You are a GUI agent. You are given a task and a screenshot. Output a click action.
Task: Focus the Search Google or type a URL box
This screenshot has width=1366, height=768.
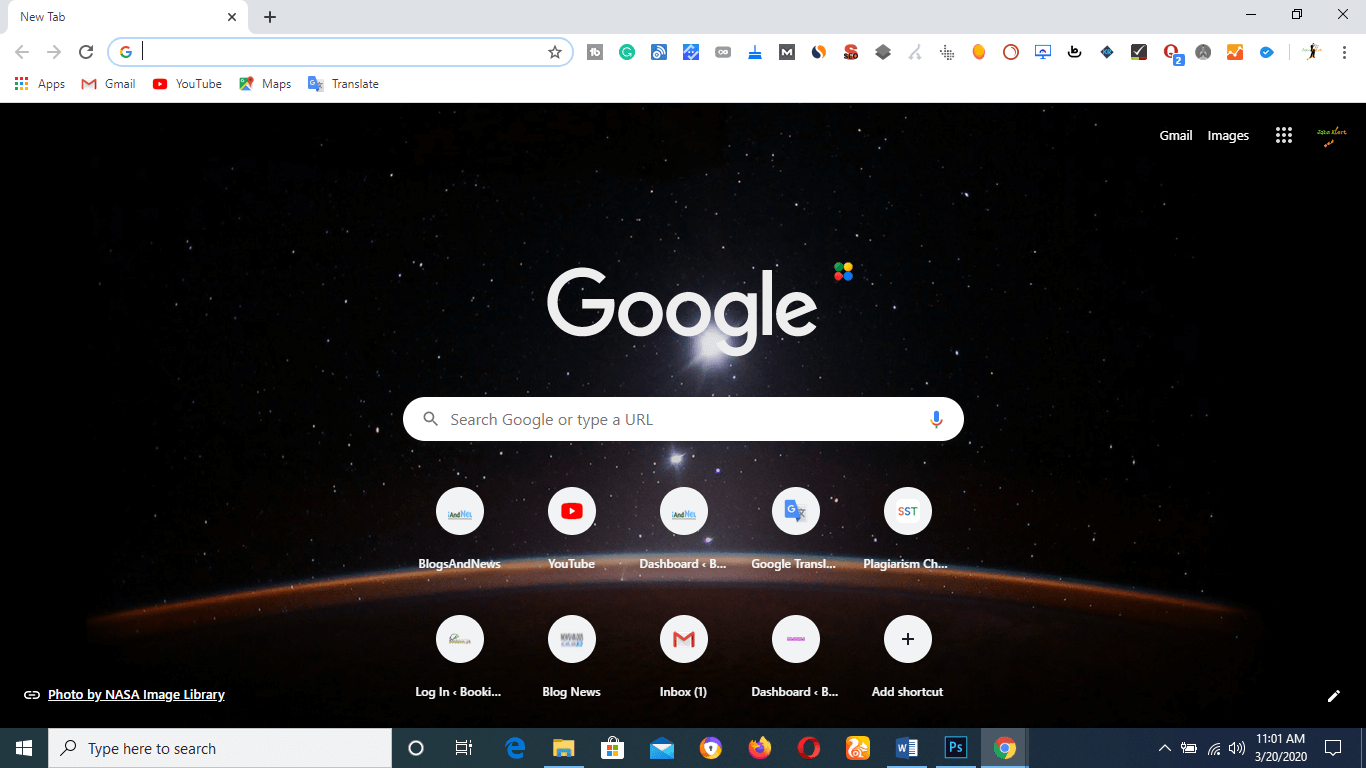(683, 420)
